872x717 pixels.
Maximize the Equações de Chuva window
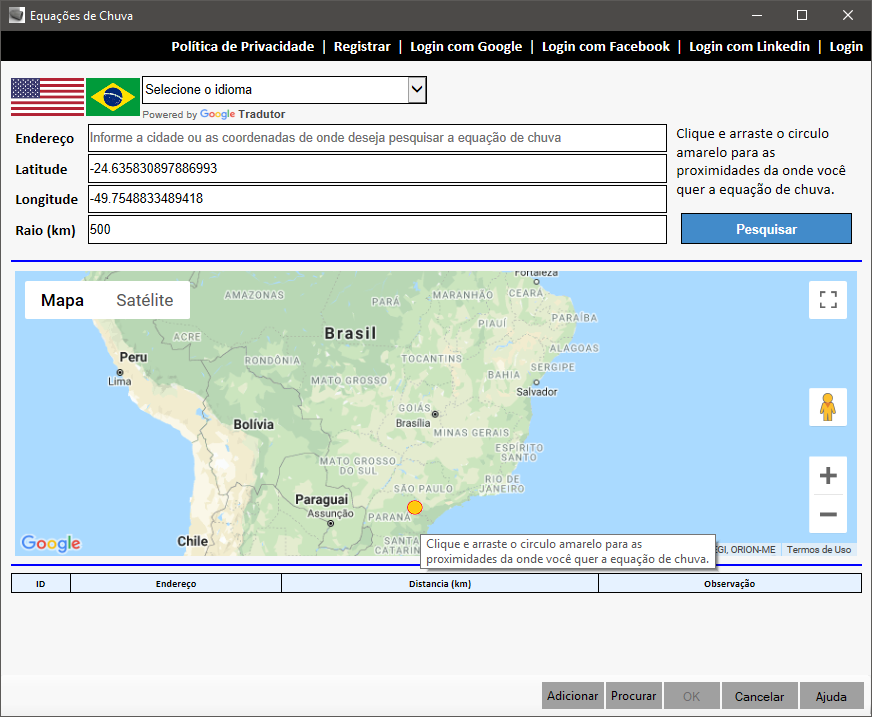(x=802, y=15)
